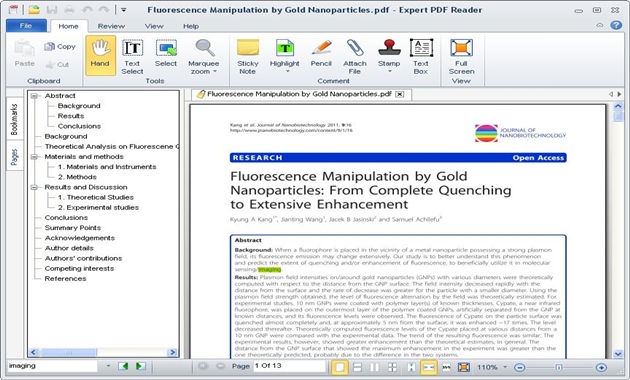Viewport: 630px width, 380px height.
Task: Click the Cut scissors button
Action: click(x=57, y=64)
